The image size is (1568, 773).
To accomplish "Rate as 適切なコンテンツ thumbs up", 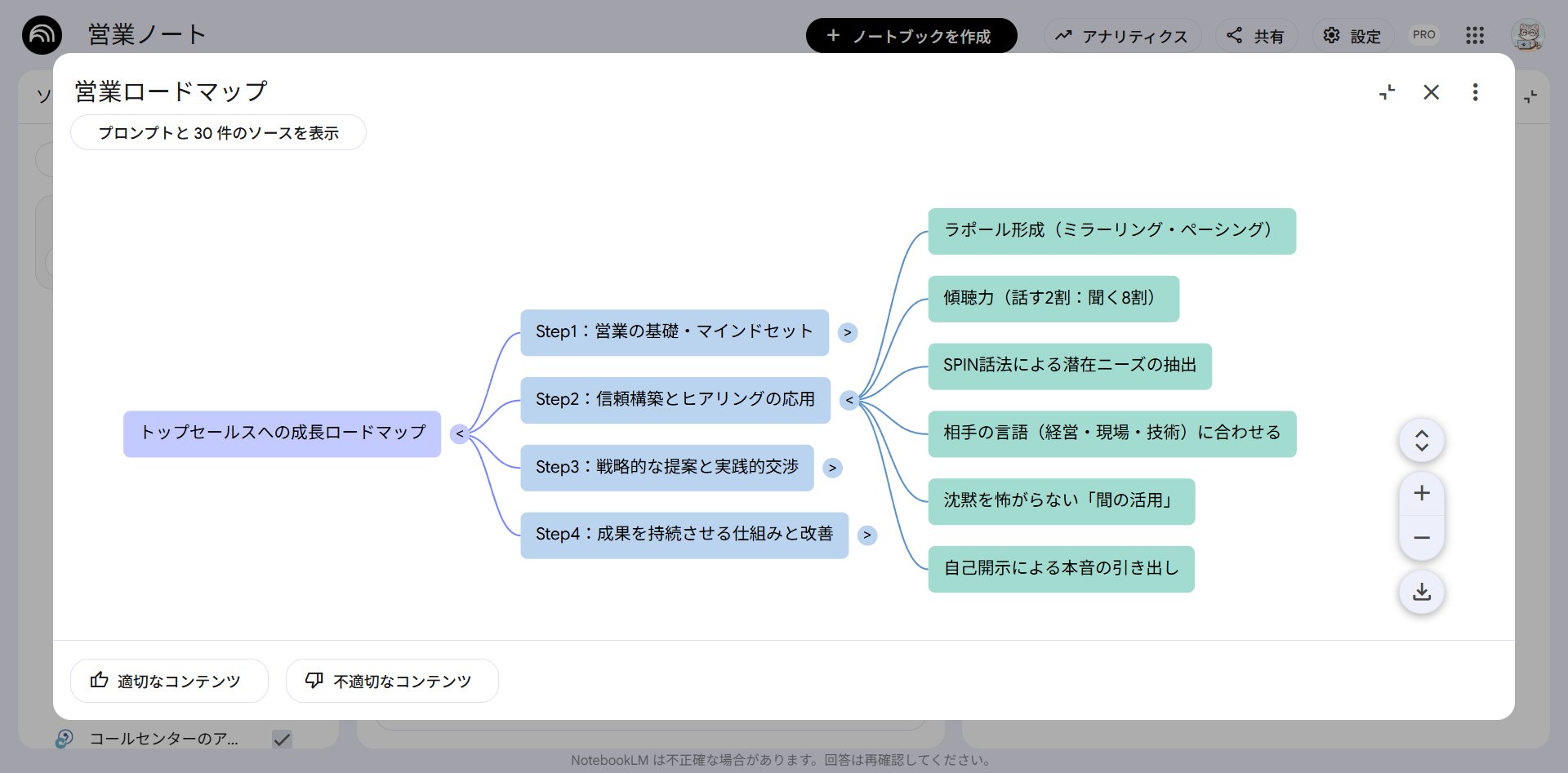I will 169,681.
